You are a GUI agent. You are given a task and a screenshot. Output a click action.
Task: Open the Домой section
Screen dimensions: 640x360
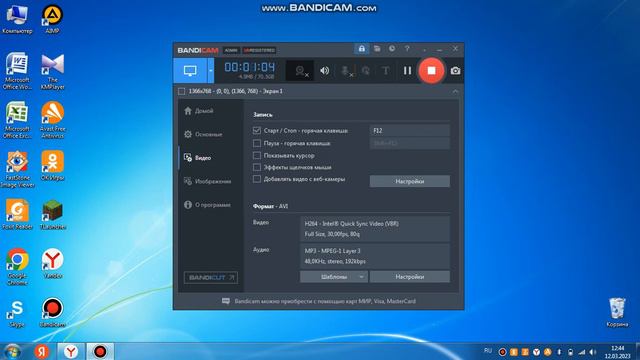[x=199, y=111]
